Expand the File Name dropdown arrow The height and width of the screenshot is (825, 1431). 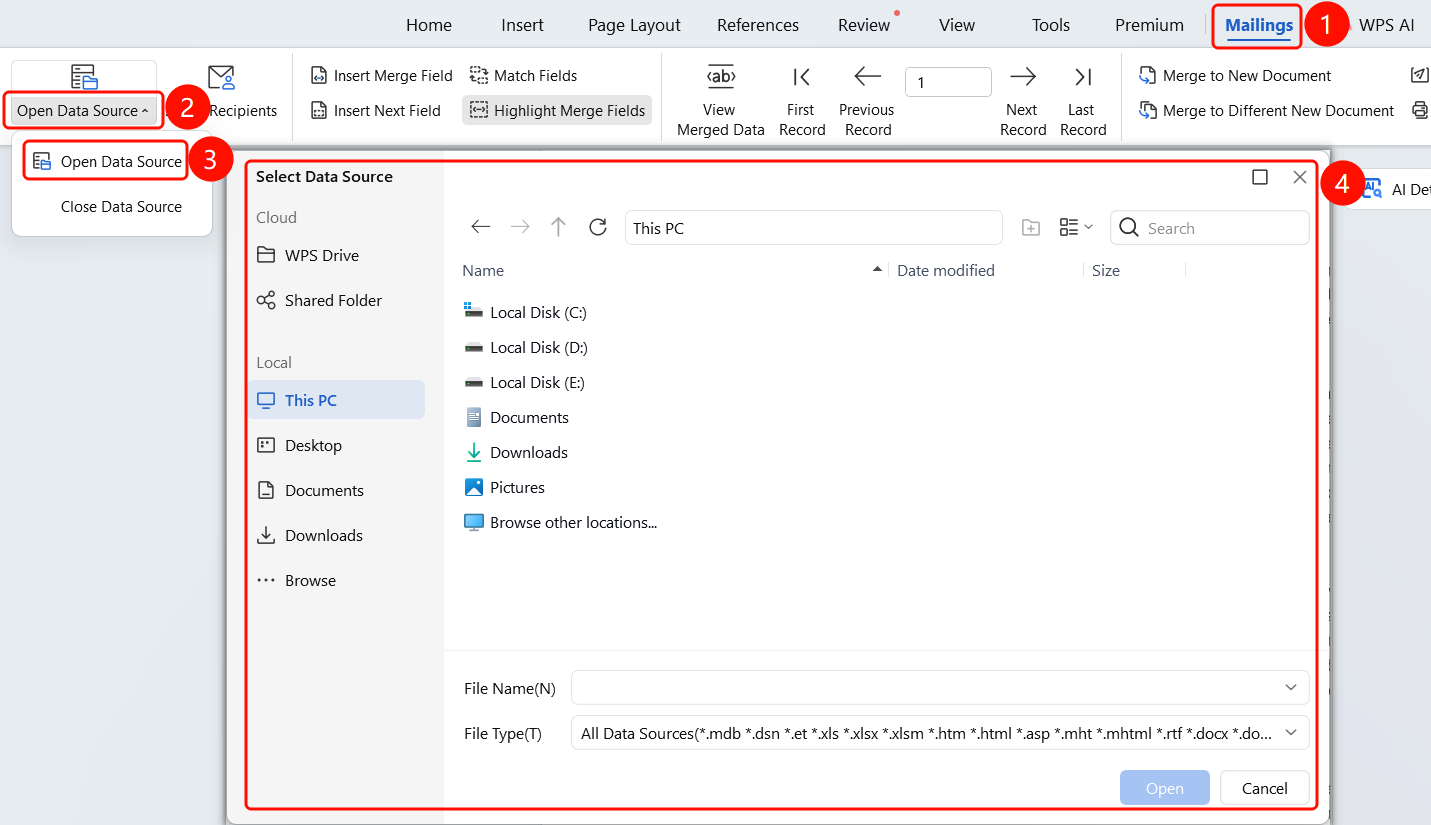point(1290,688)
